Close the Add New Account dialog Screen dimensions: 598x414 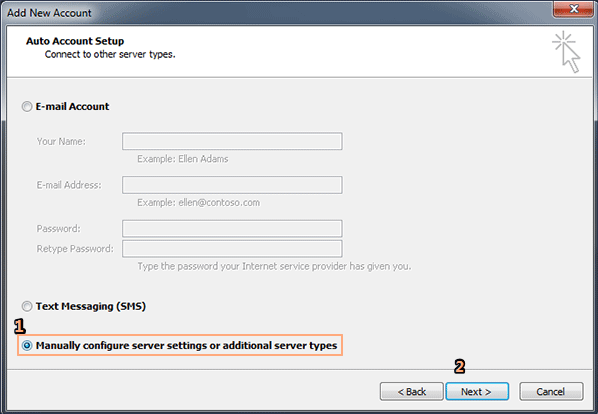[573, 9]
